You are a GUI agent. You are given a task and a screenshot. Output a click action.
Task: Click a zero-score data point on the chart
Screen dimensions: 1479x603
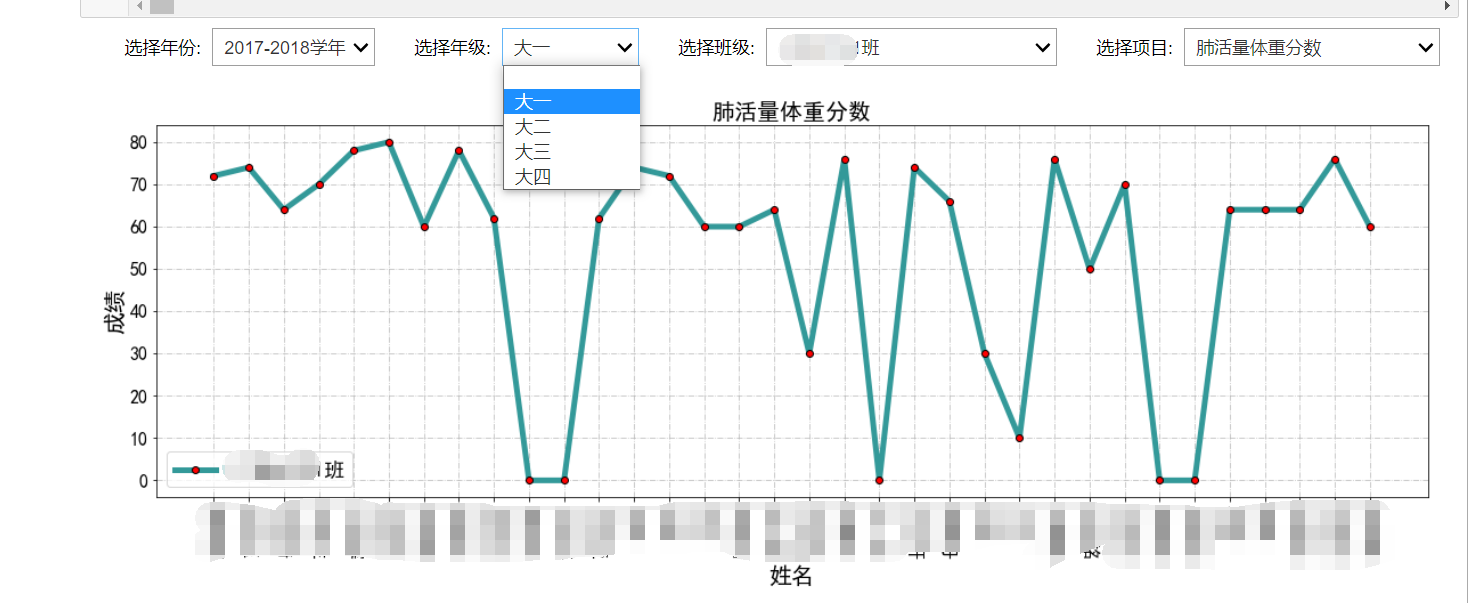[x=529, y=481]
